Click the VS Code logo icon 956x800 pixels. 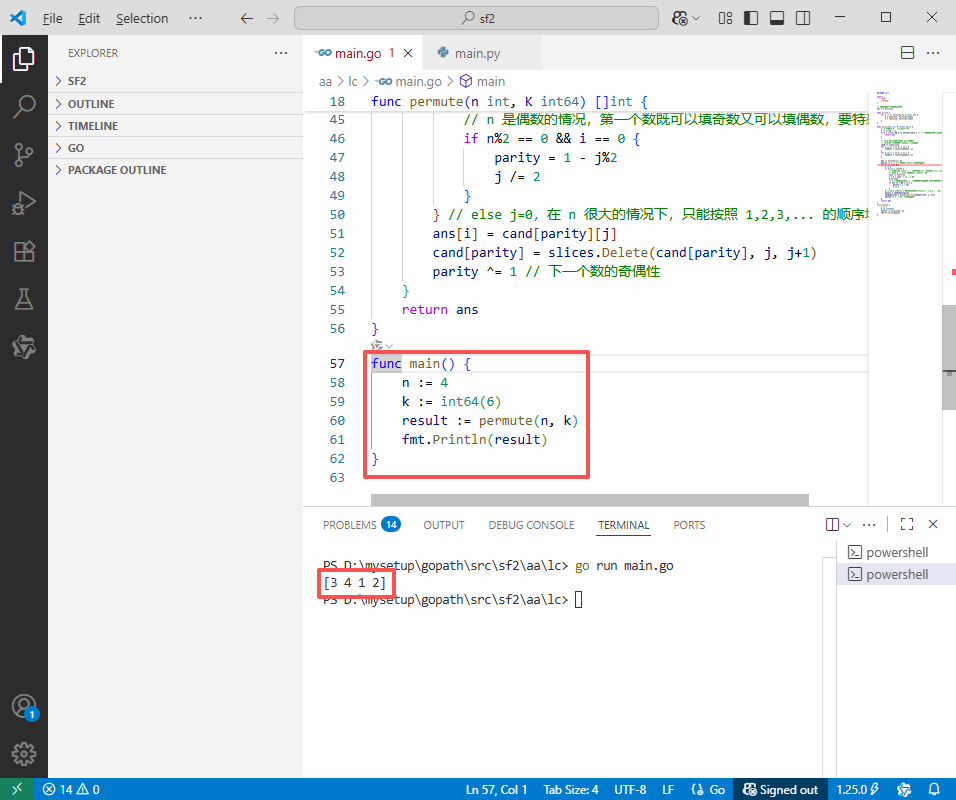coord(18,18)
